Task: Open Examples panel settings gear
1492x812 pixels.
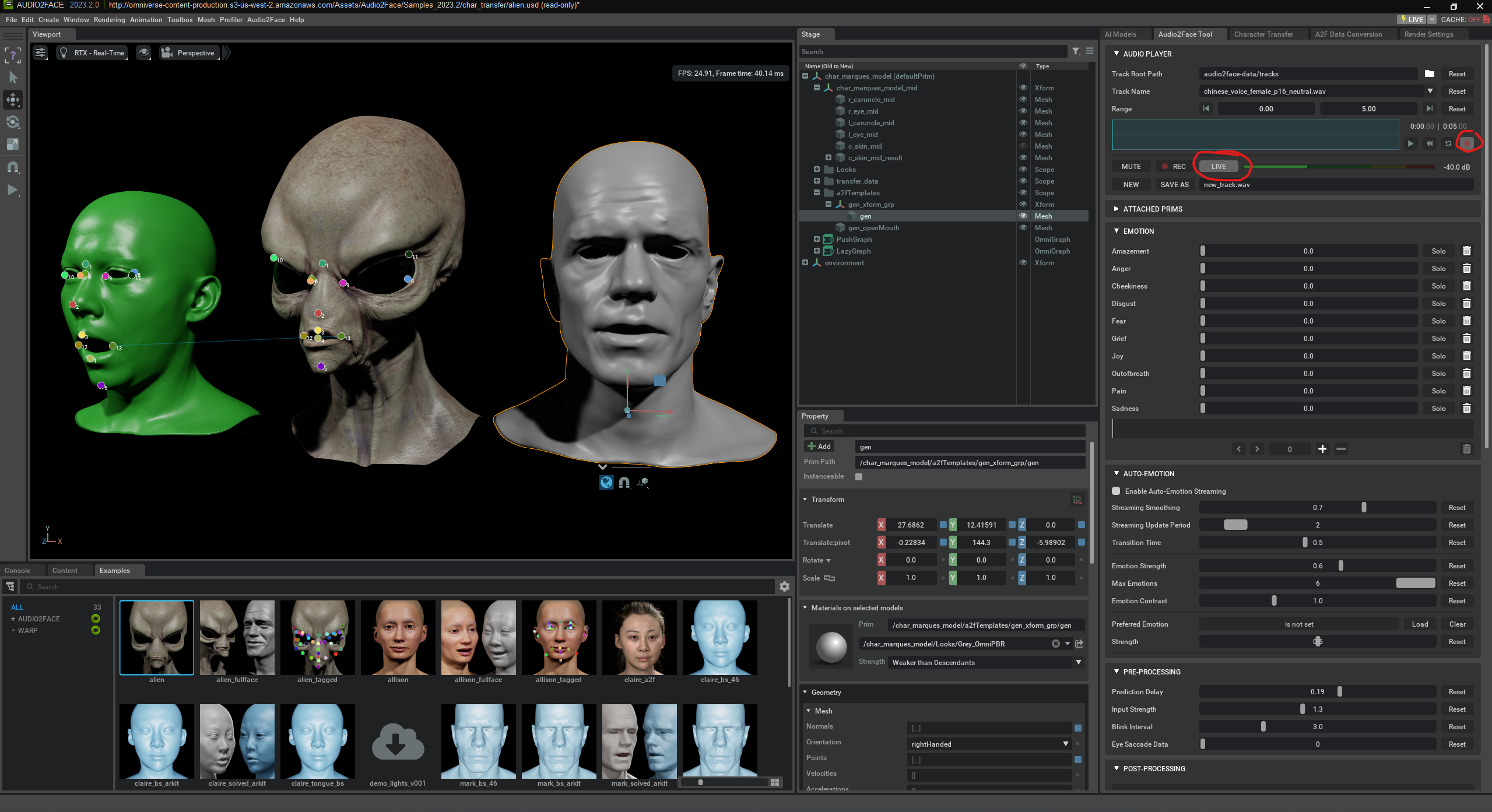Action: tap(784, 586)
